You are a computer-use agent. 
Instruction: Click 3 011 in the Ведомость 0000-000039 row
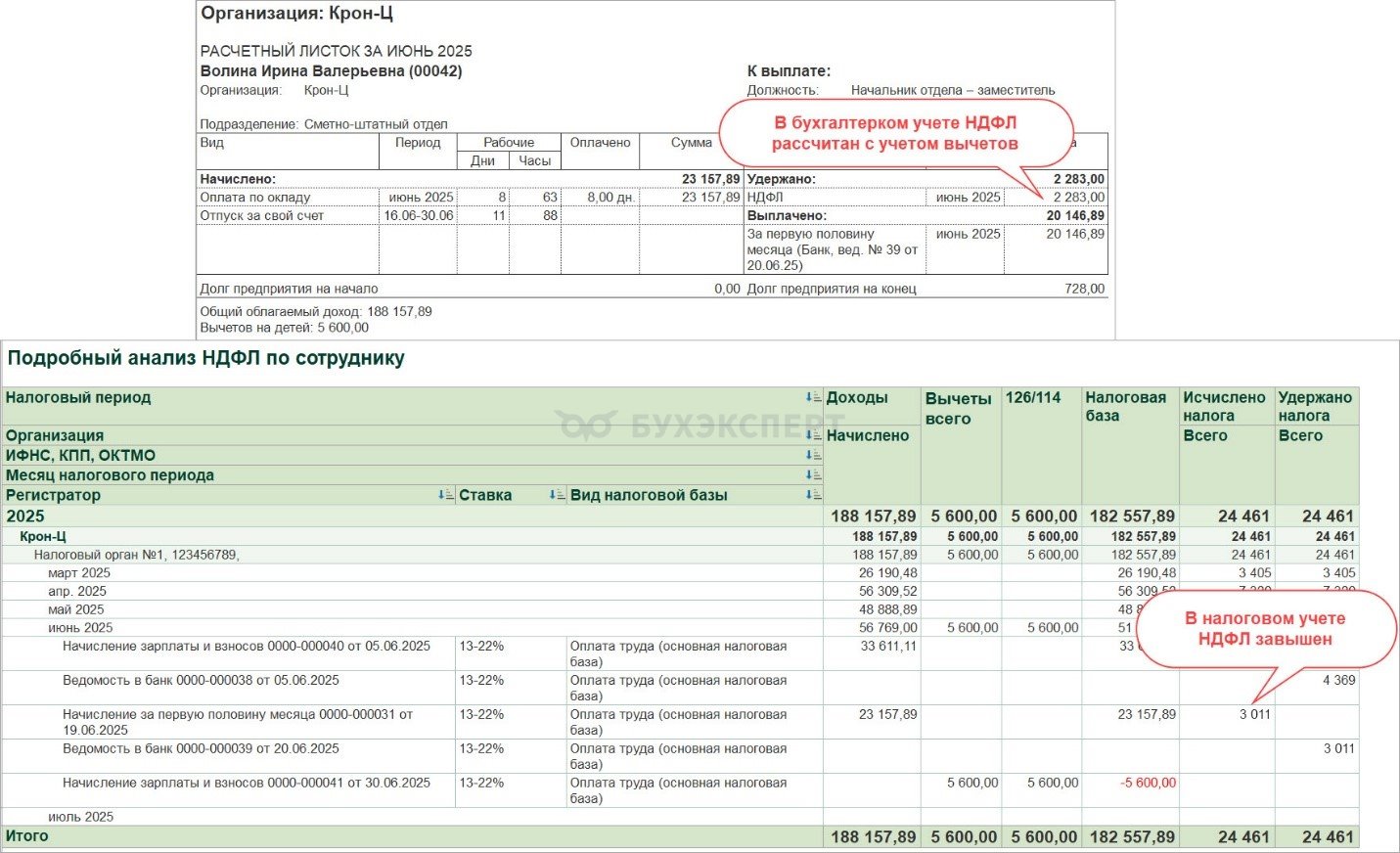[x=1338, y=748]
